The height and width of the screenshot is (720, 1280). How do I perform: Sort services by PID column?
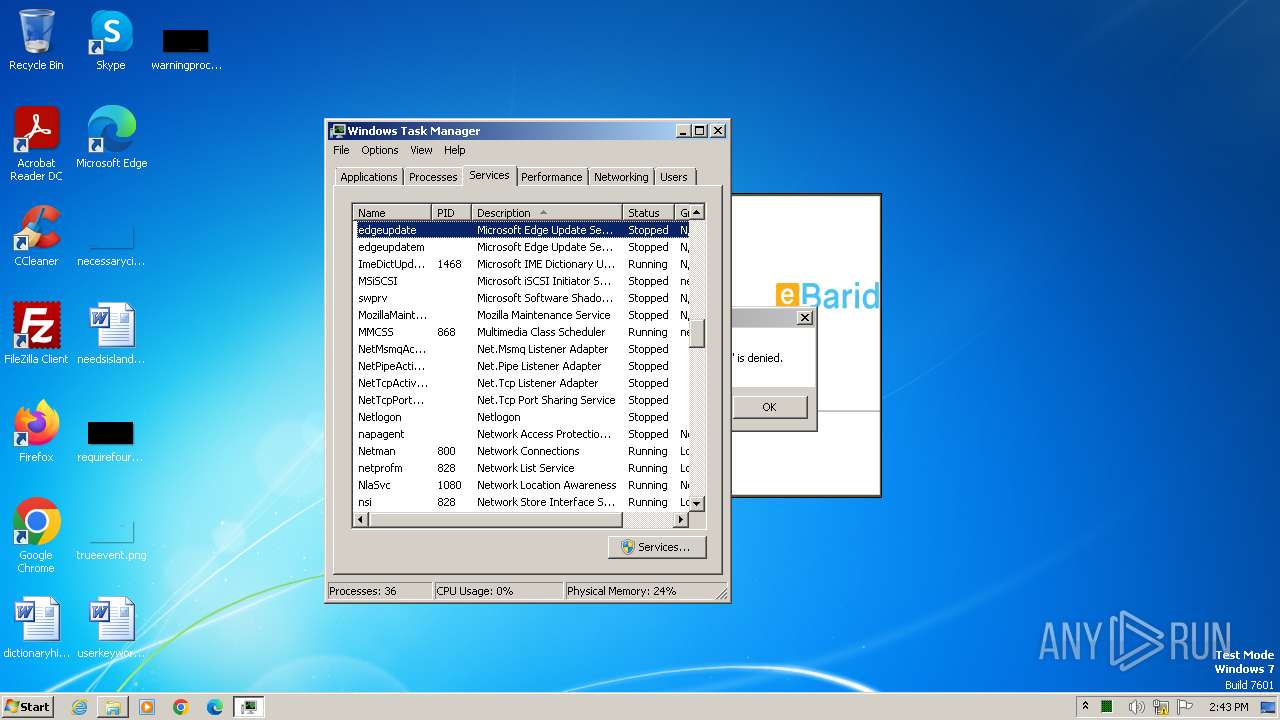[x=451, y=212]
